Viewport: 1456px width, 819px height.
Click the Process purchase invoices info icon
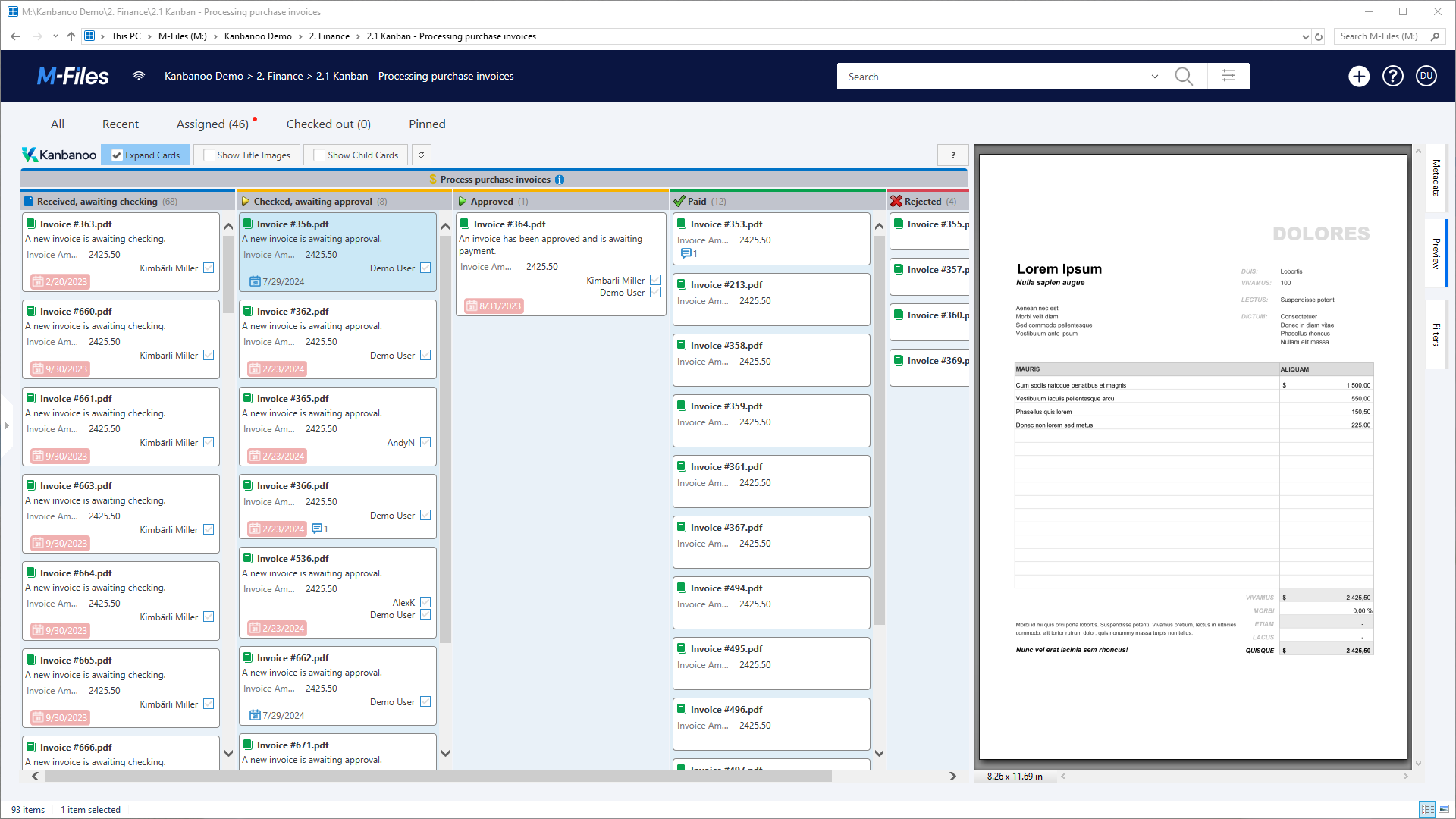coord(560,180)
